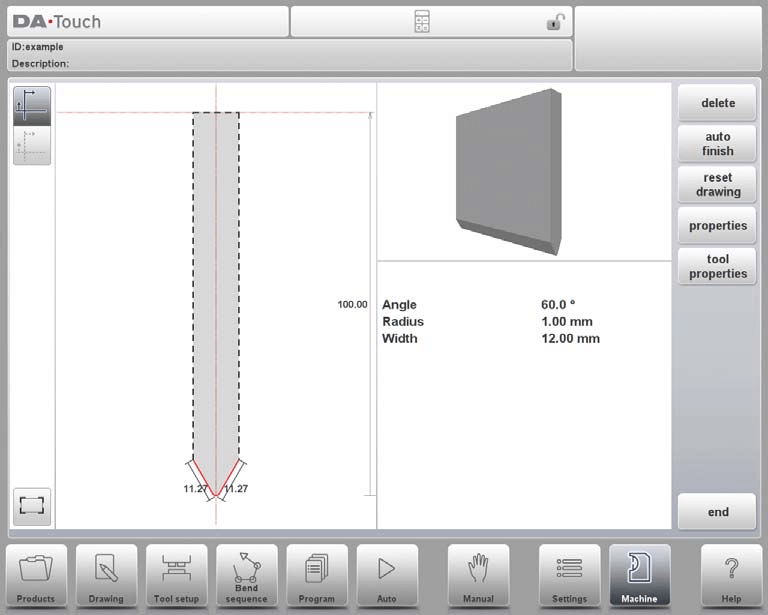Viewport: 768px width, 615px height.
Task: Select the Machine mode button
Action: click(640, 576)
